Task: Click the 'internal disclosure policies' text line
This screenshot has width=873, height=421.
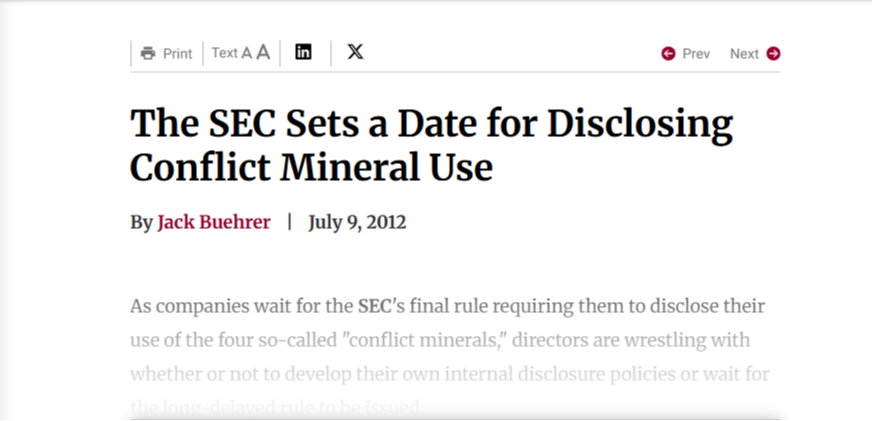Action: [x=450, y=374]
